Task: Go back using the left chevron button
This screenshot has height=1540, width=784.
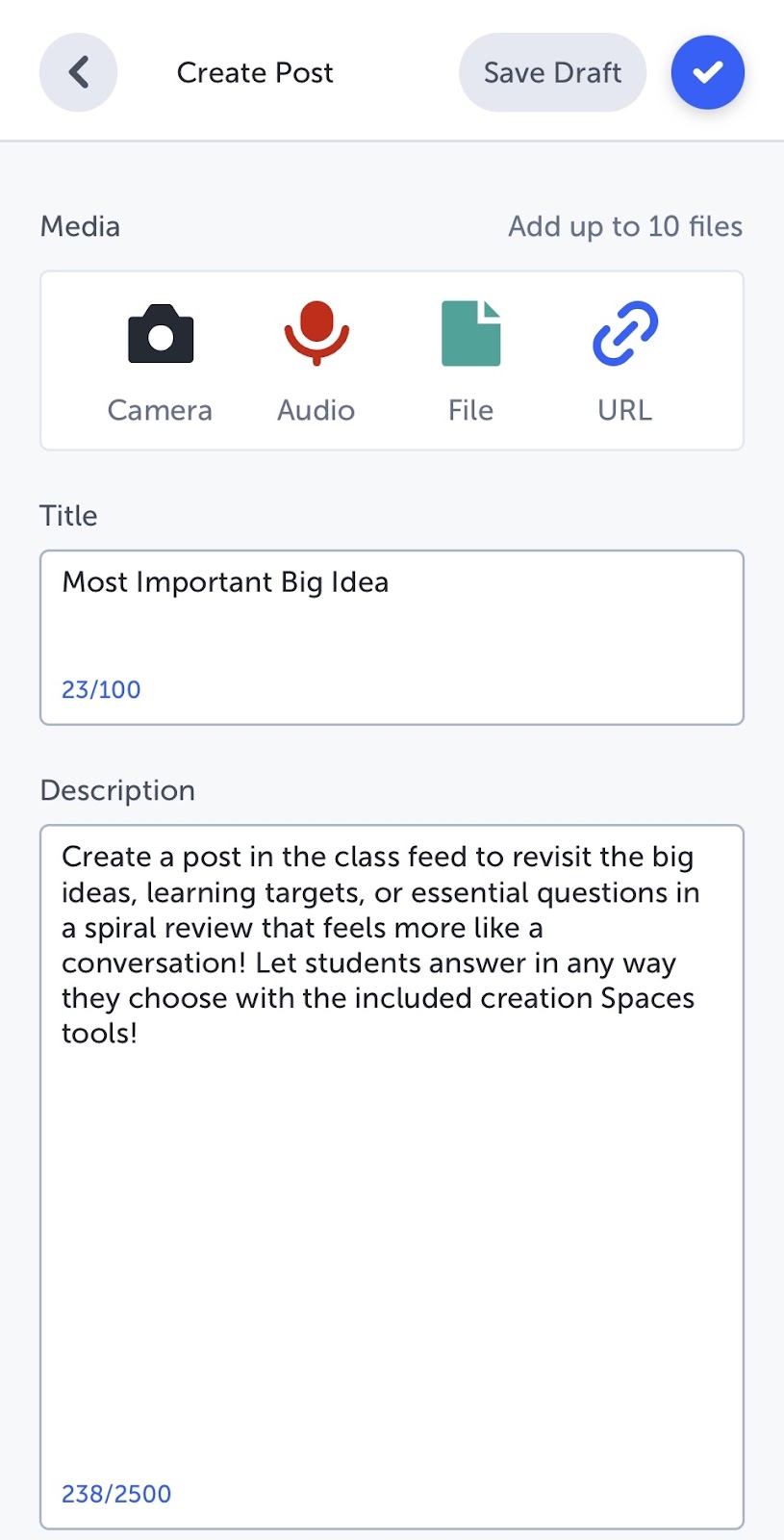Action: pyautogui.click(x=78, y=72)
